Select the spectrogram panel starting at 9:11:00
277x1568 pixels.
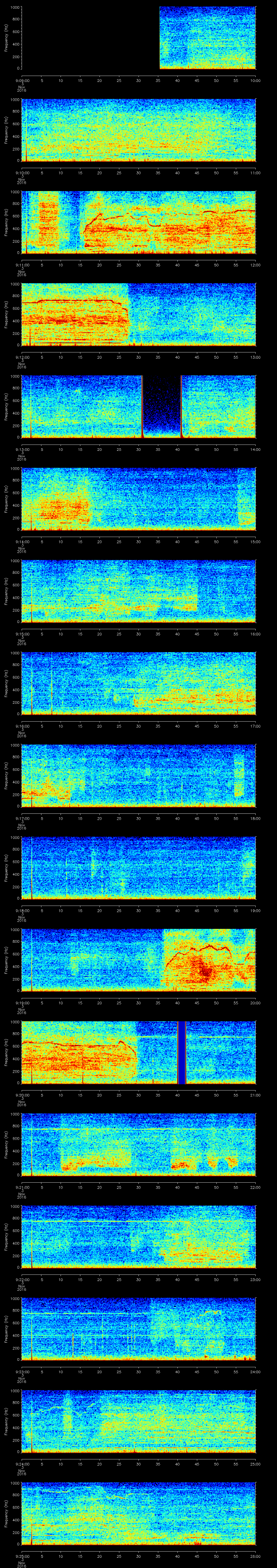point(139,222)
